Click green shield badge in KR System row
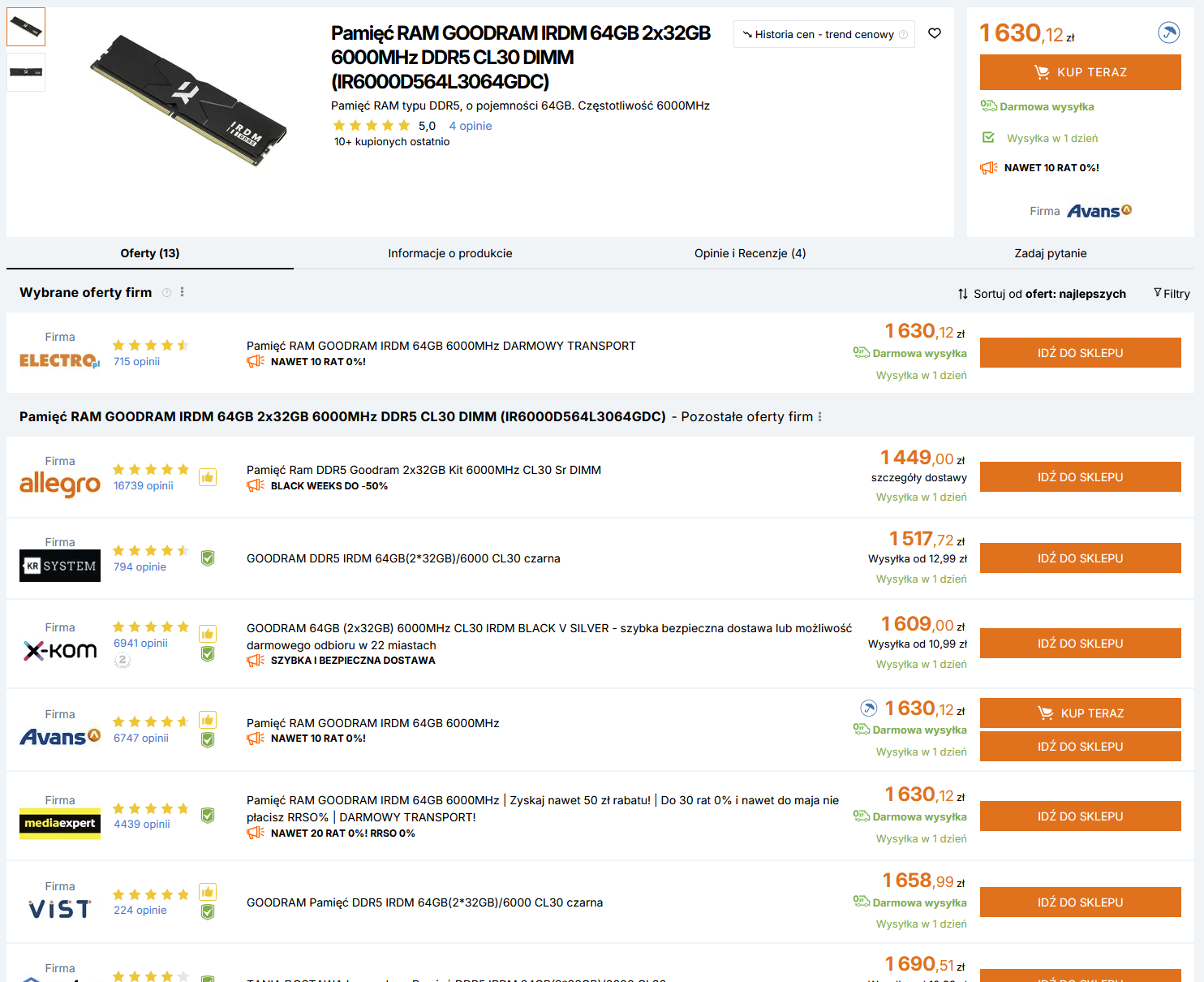The width and height of the screenshot is (1204, 982). click(x=208, y=558)
